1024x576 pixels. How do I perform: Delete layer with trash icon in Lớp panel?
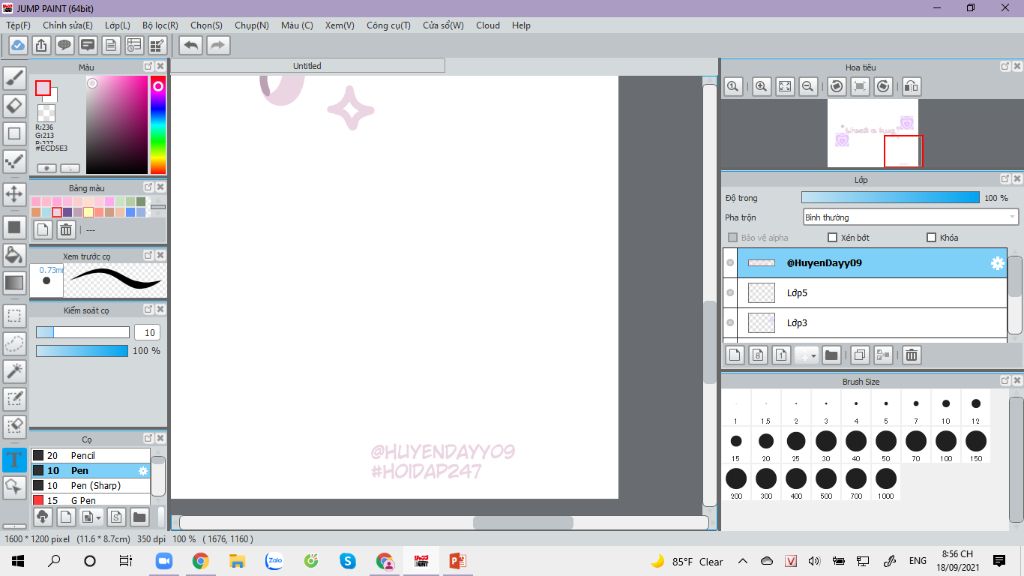tap(912, 355)
